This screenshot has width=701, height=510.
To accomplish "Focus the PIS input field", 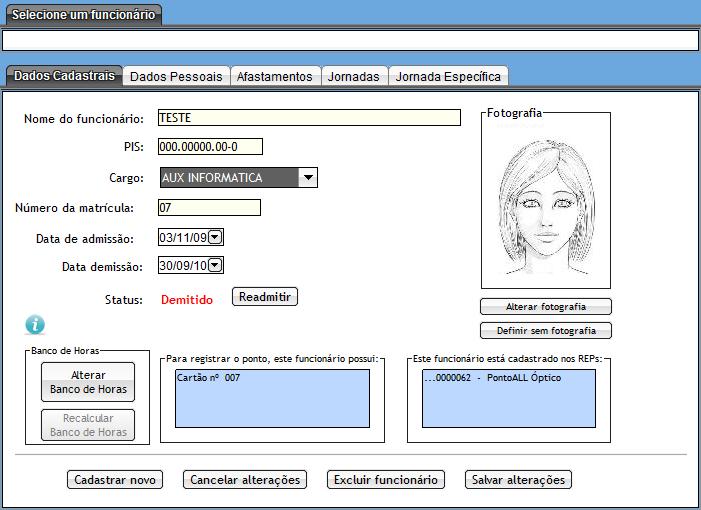I will (x=210, y=147).
